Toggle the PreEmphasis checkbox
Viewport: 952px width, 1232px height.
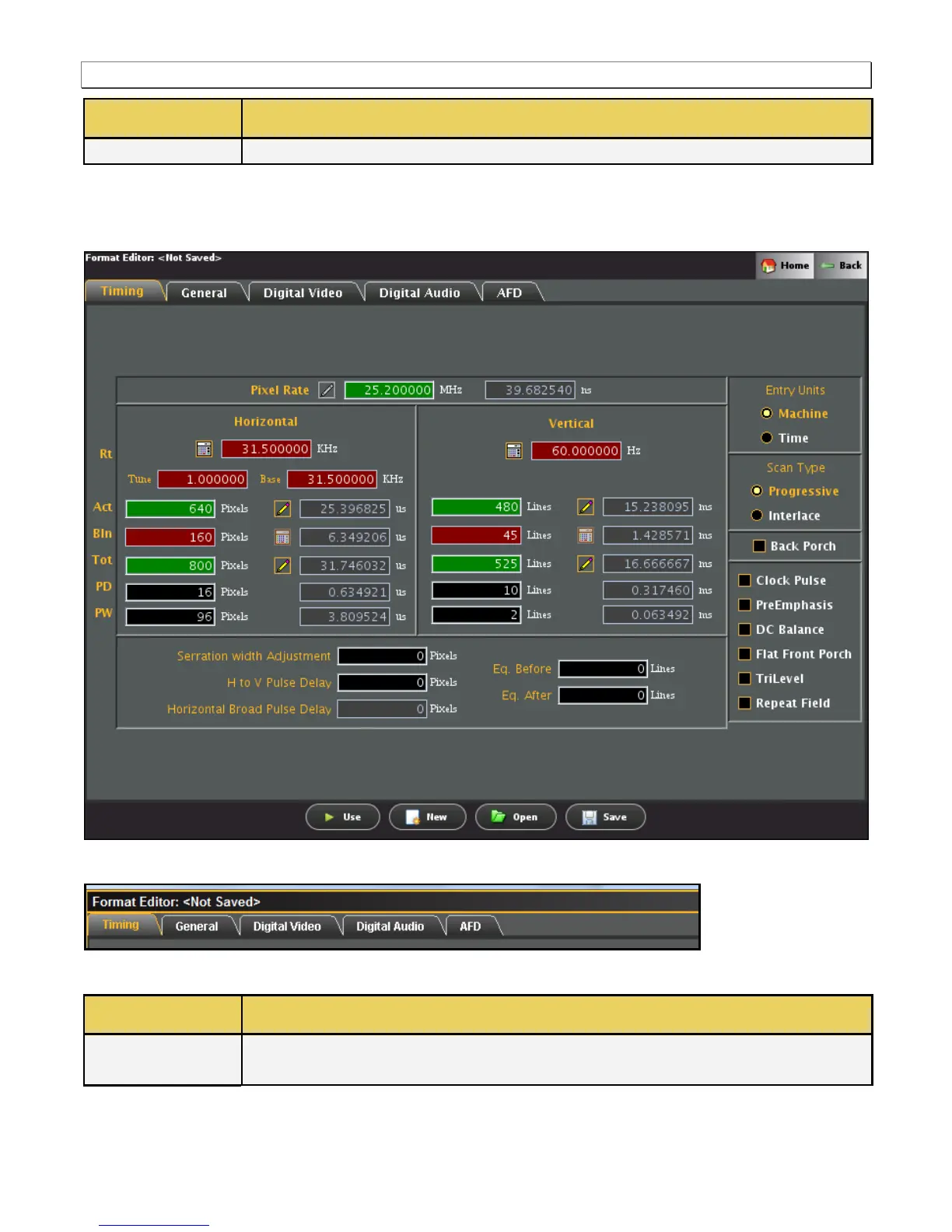pos(744,605)
